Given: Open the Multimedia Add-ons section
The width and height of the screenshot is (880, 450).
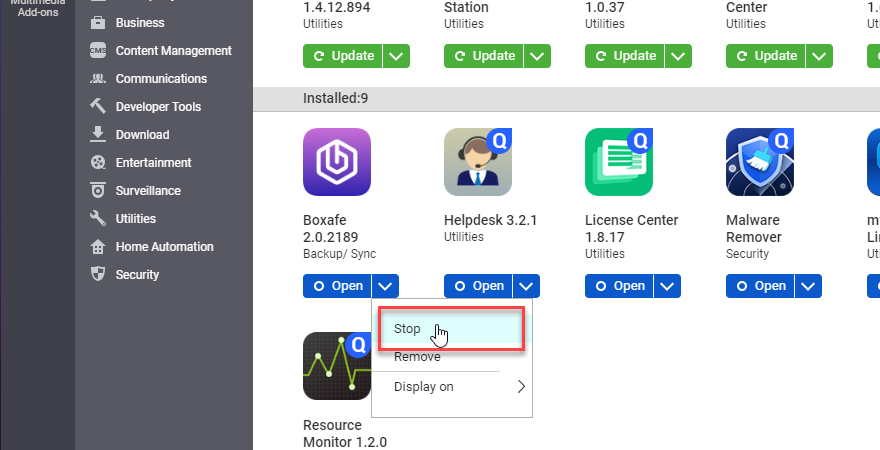Looking at the screenshot, I should click(37, 8).
